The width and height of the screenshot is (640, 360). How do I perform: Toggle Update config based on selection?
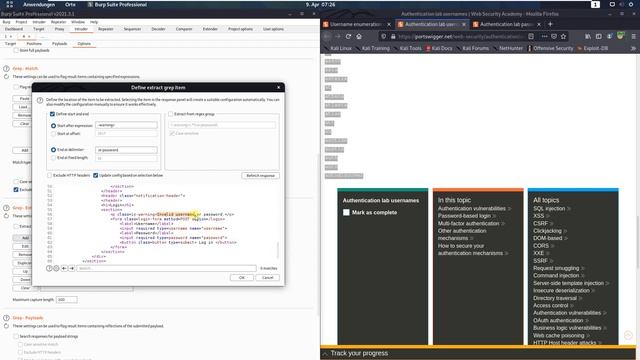[x=96, y=175]
